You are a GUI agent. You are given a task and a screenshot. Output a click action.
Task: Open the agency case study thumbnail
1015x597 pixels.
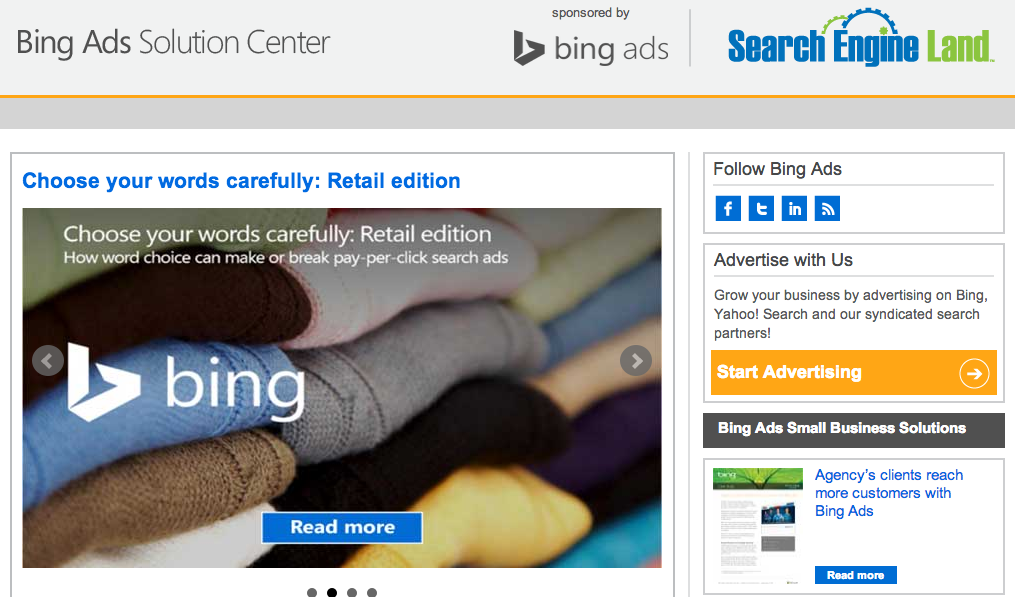(x=758, y=526)
